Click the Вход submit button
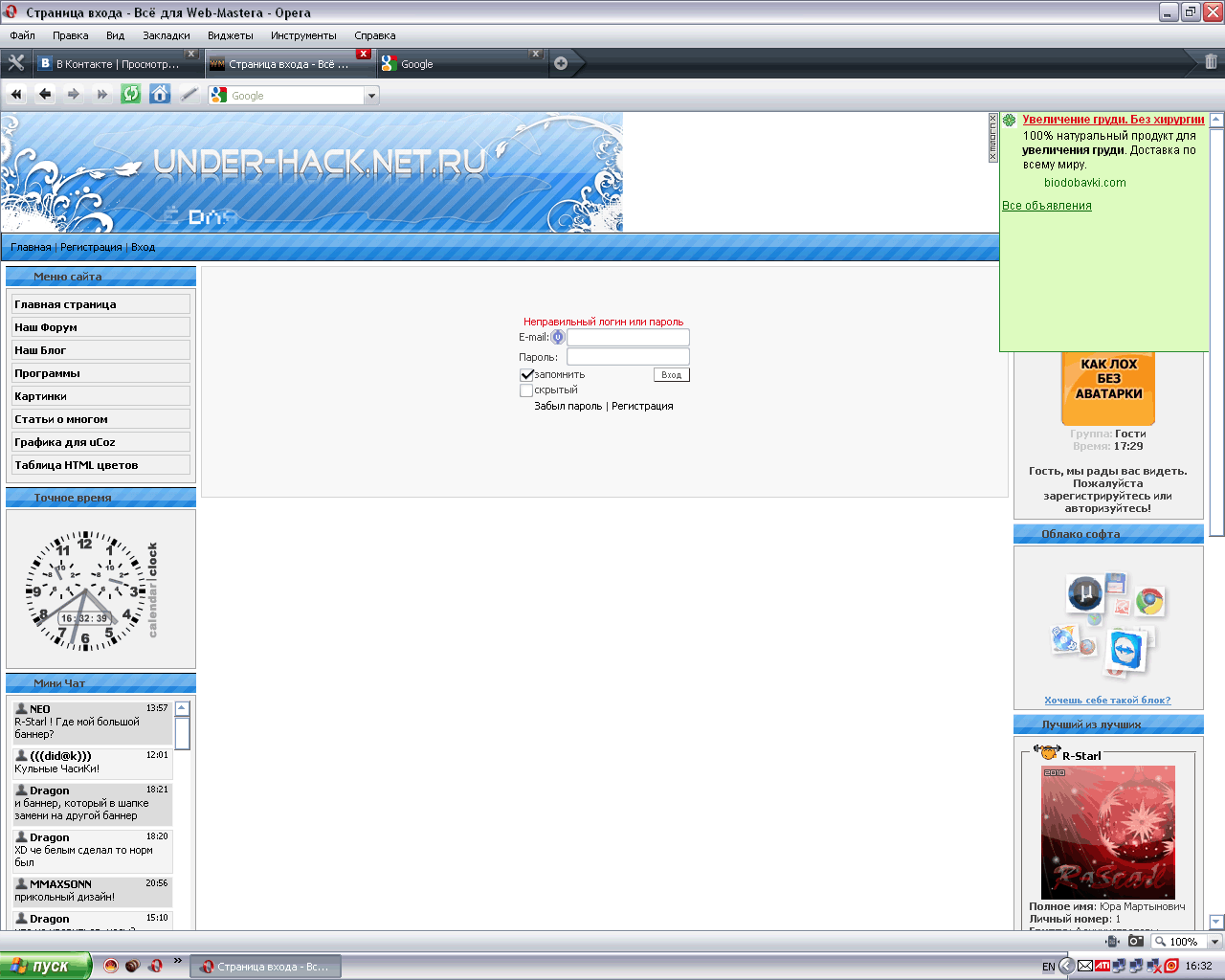 point(672,375)
